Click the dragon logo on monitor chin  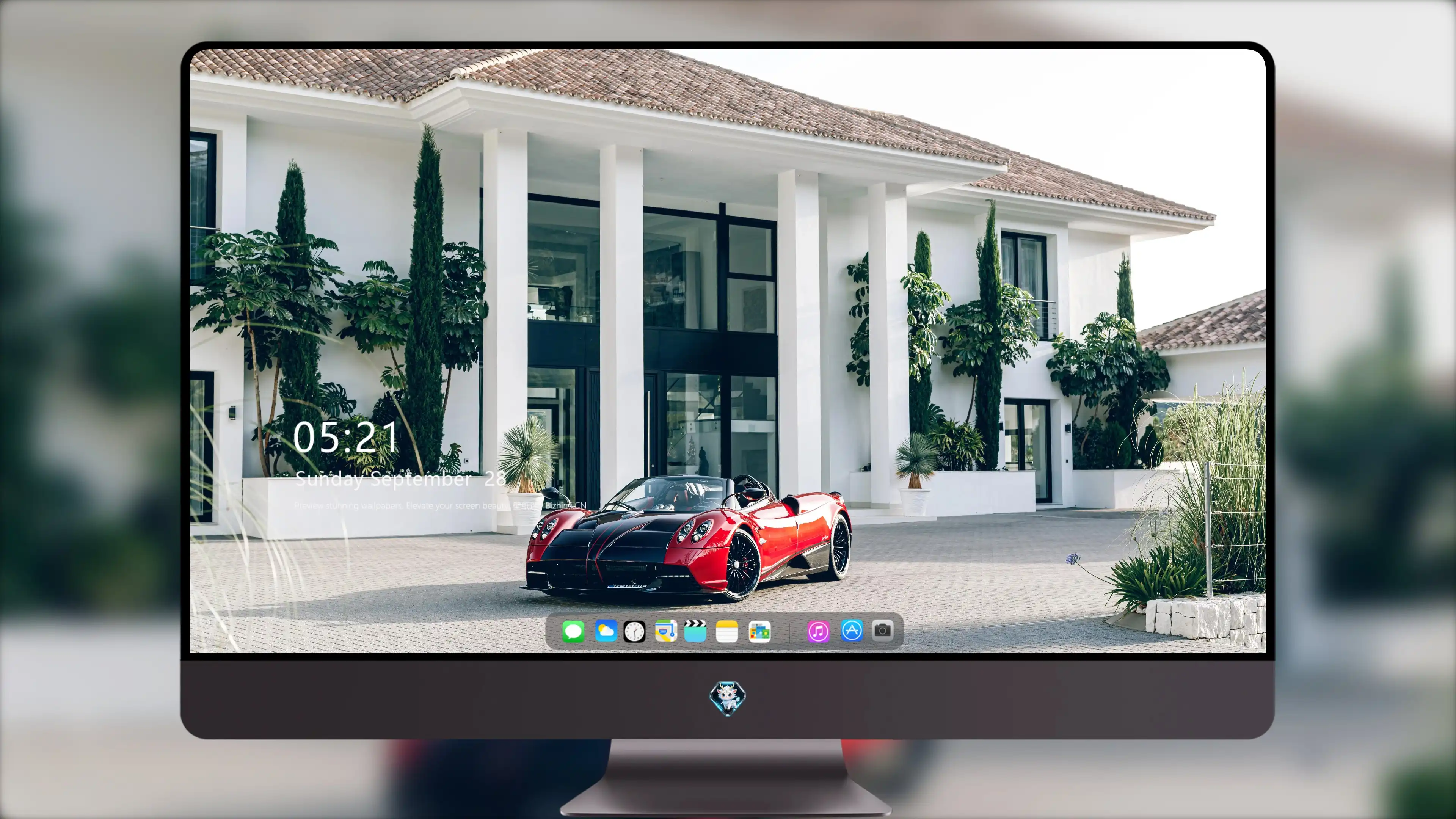728,698
